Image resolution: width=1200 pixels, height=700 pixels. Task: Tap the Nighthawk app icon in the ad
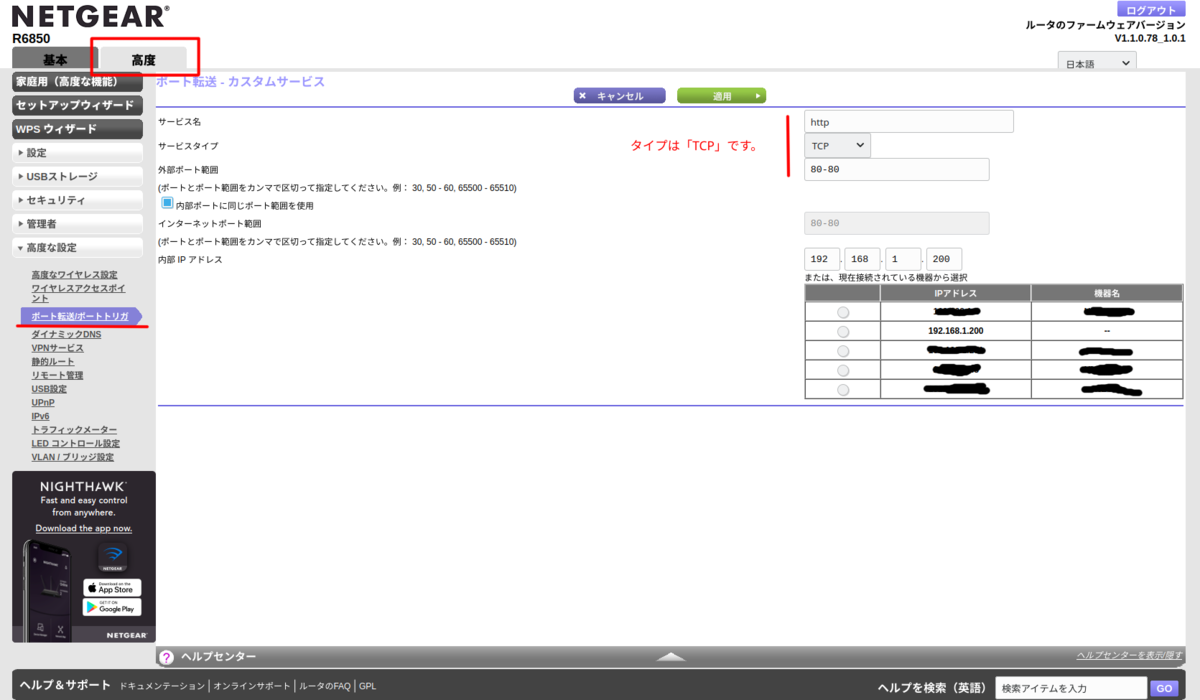click(x=112, y=558)
